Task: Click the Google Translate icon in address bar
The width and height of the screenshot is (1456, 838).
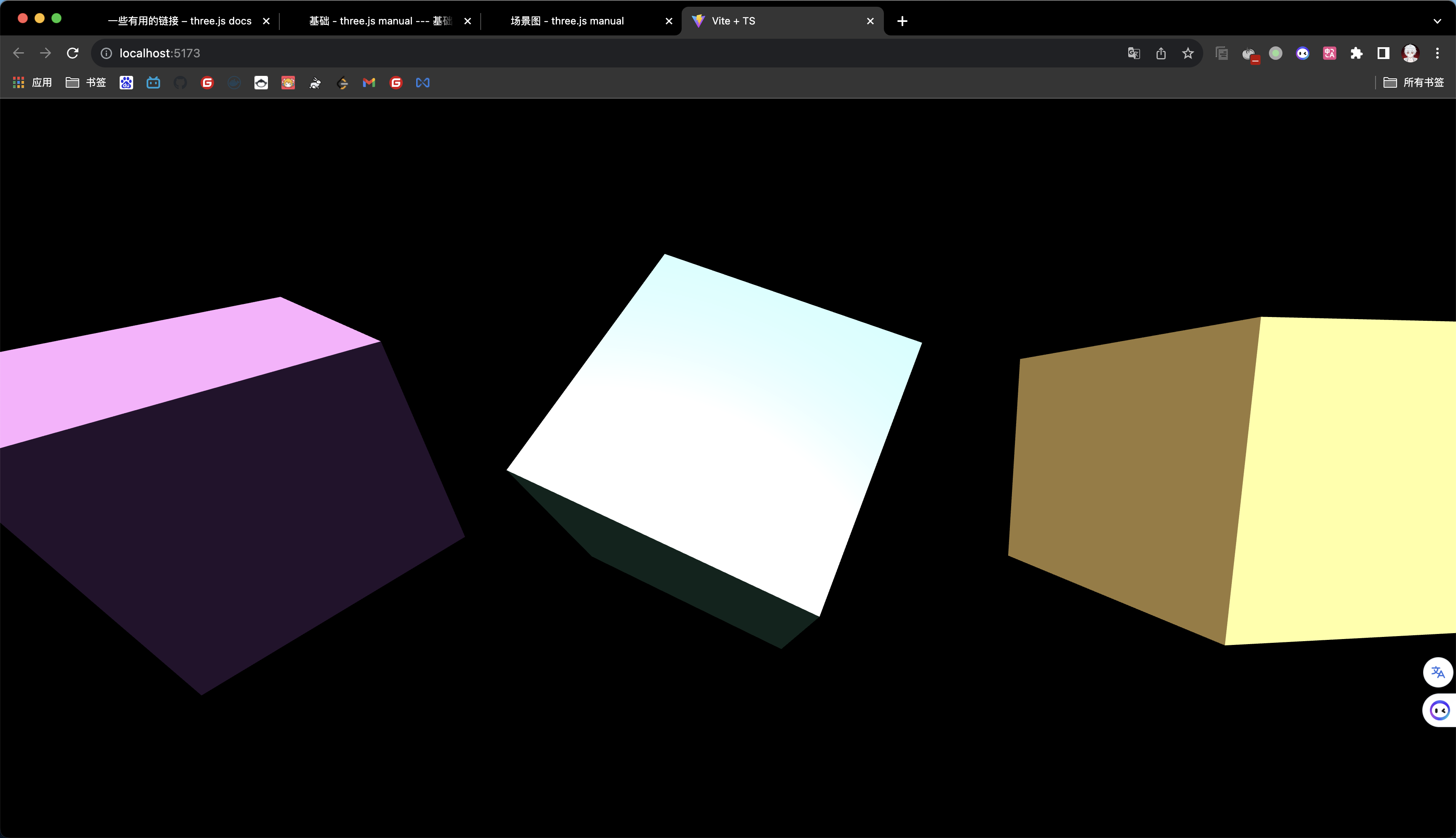Action: click(1133, 54)
